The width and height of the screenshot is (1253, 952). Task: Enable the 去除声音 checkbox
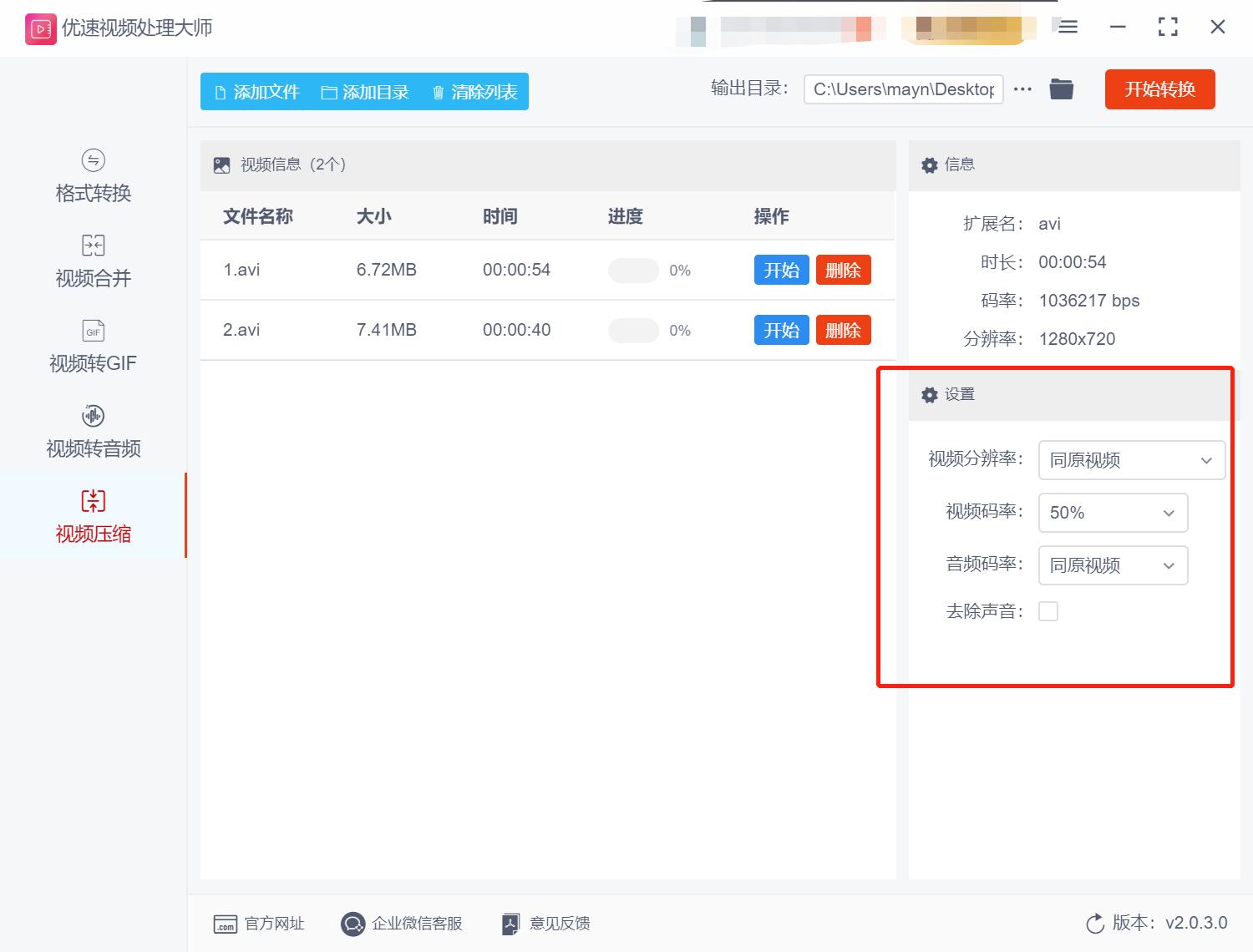click(x=1048, y=610)
